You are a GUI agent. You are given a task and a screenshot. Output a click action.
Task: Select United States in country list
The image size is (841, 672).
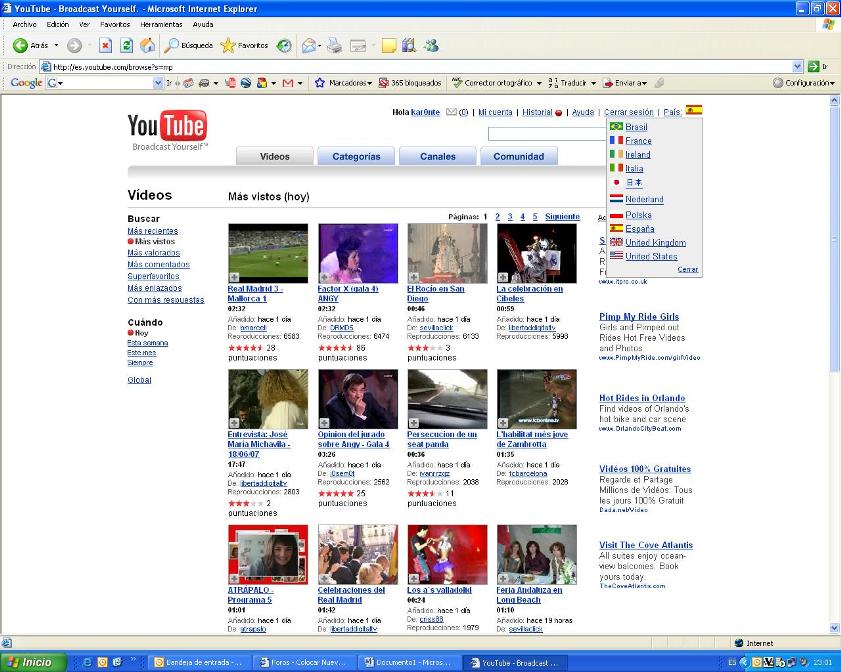(651, 256)
